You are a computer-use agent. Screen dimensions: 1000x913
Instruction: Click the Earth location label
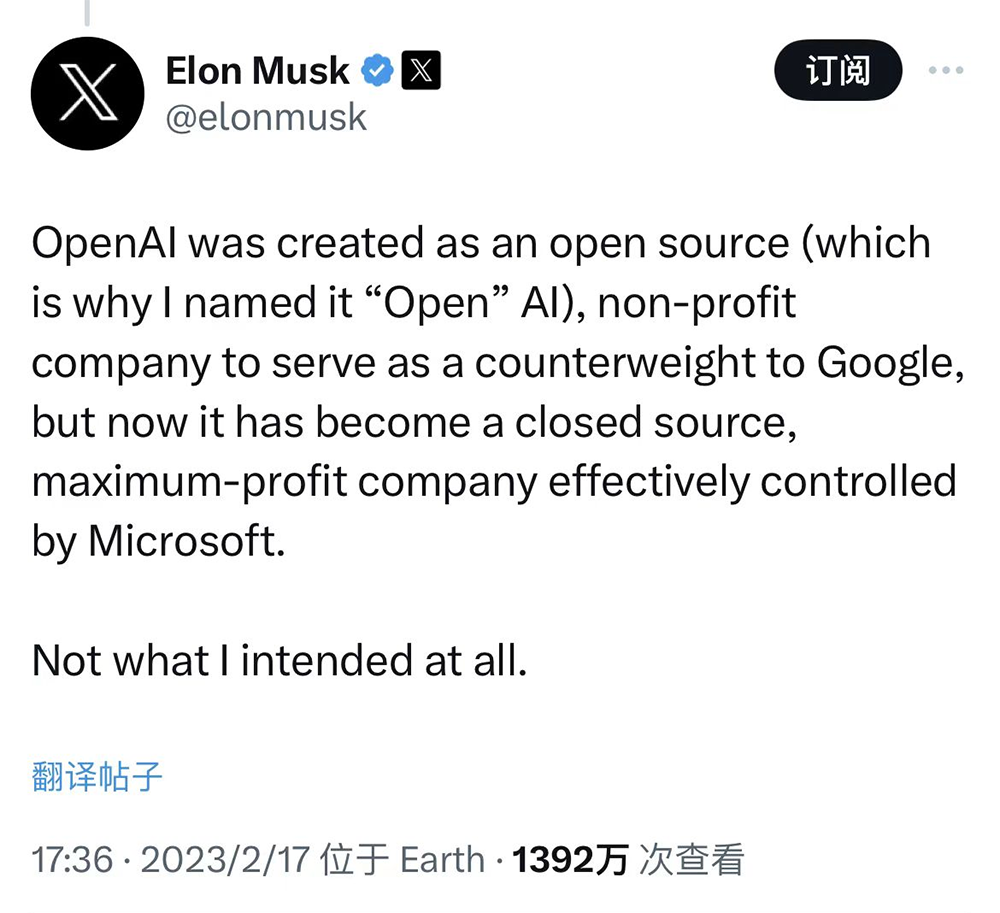(x=442, y=859)
